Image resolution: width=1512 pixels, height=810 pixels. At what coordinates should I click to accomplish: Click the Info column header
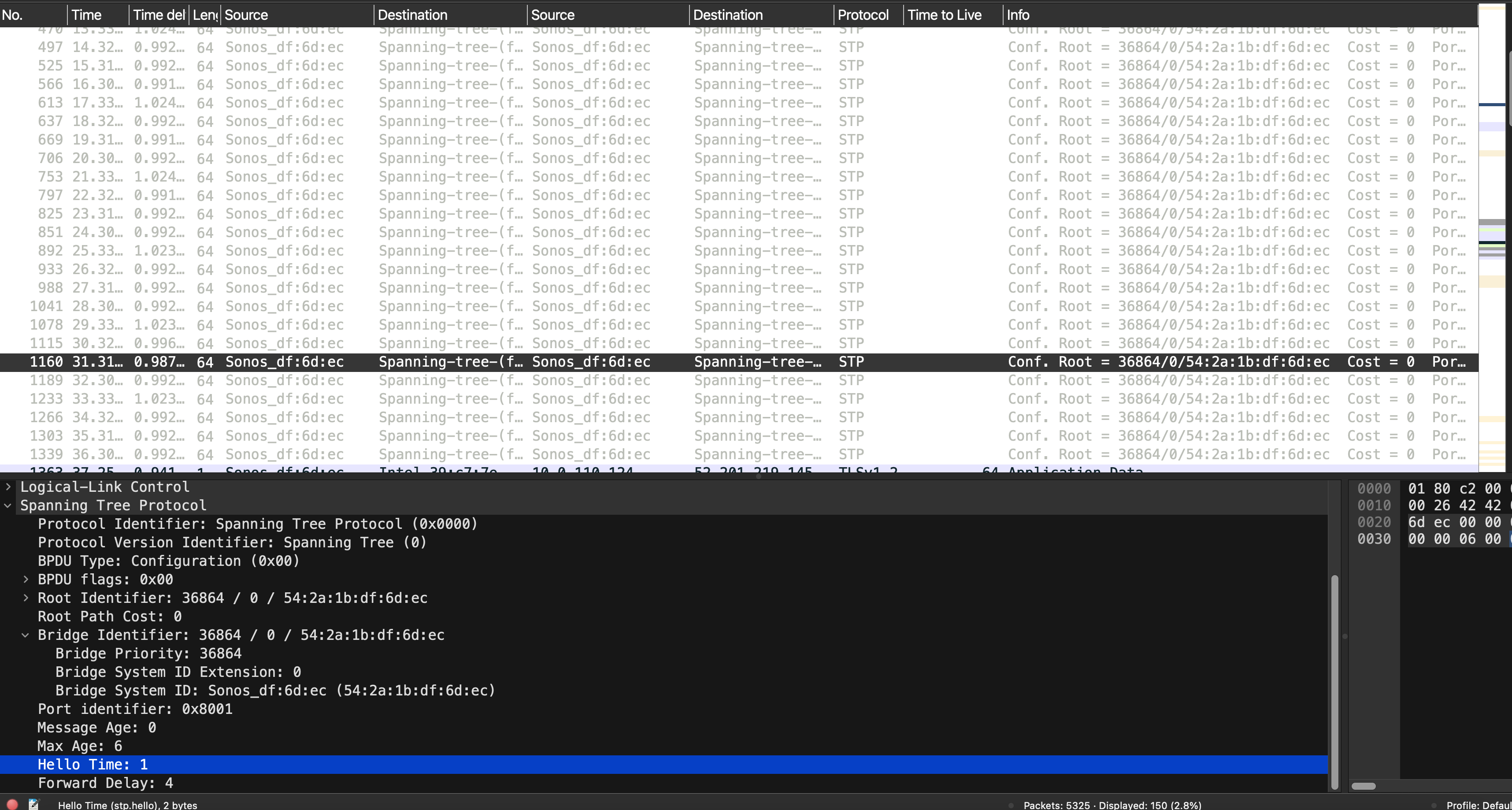click(x=1018, y=15)
